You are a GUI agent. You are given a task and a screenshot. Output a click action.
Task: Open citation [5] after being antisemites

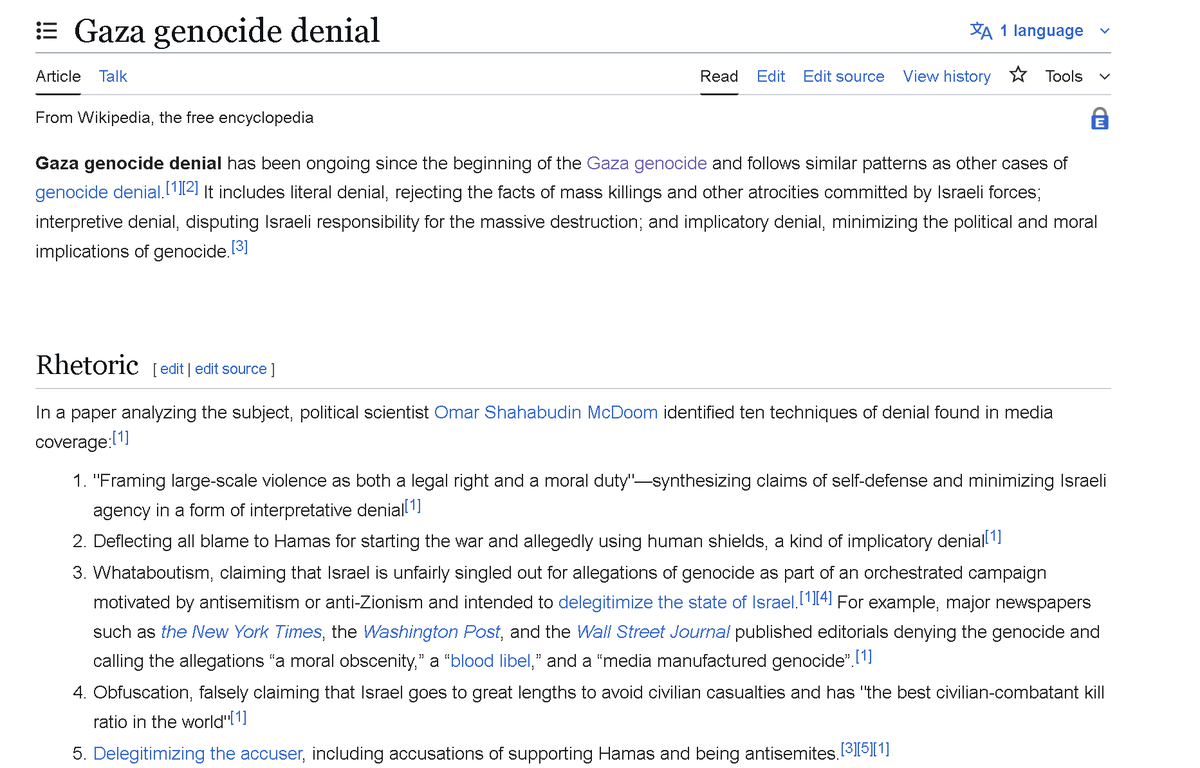[x=864, y=749]
